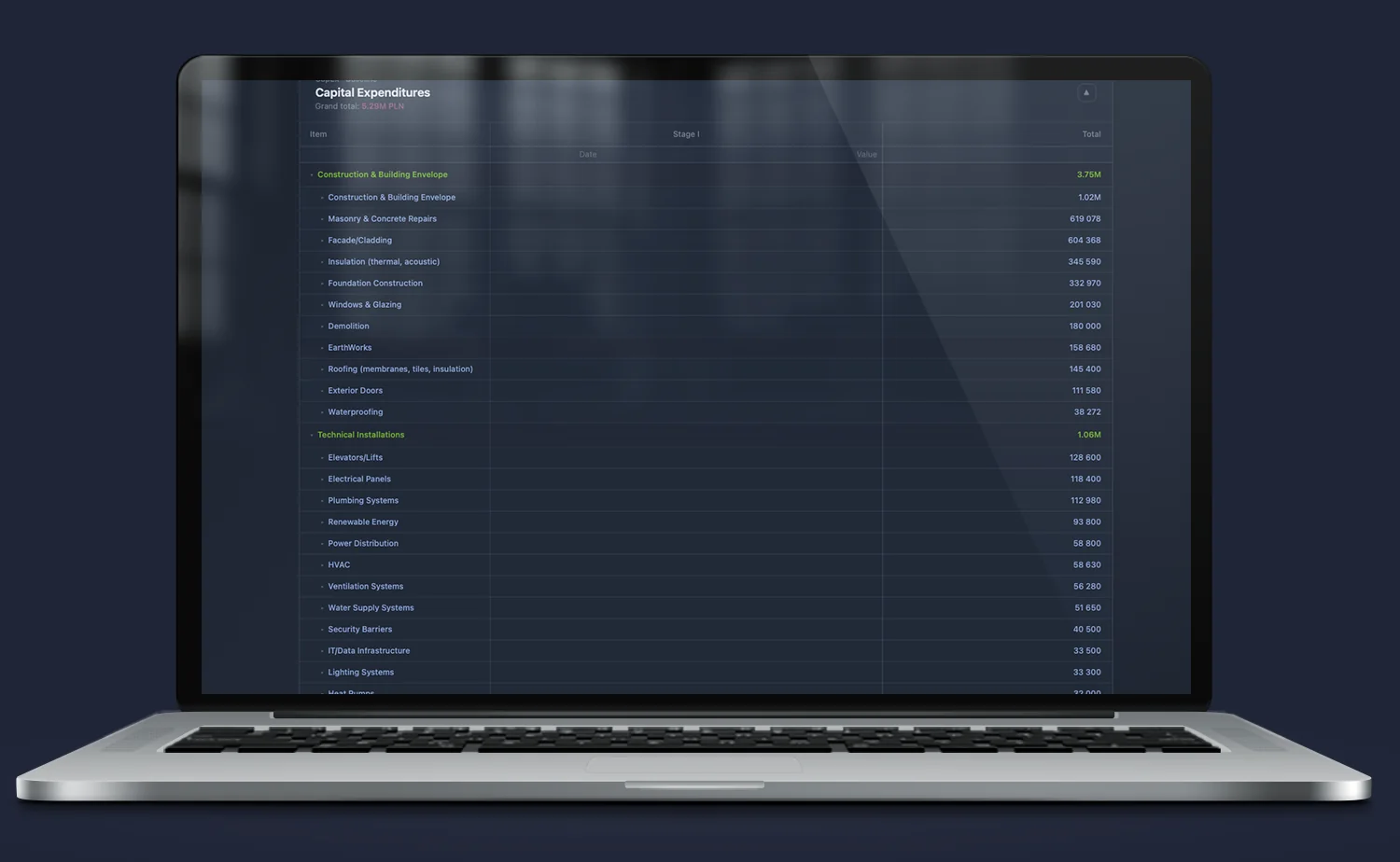Select the Exterior Doors row
1400x862 pixels.
click(x=706, y=391)
